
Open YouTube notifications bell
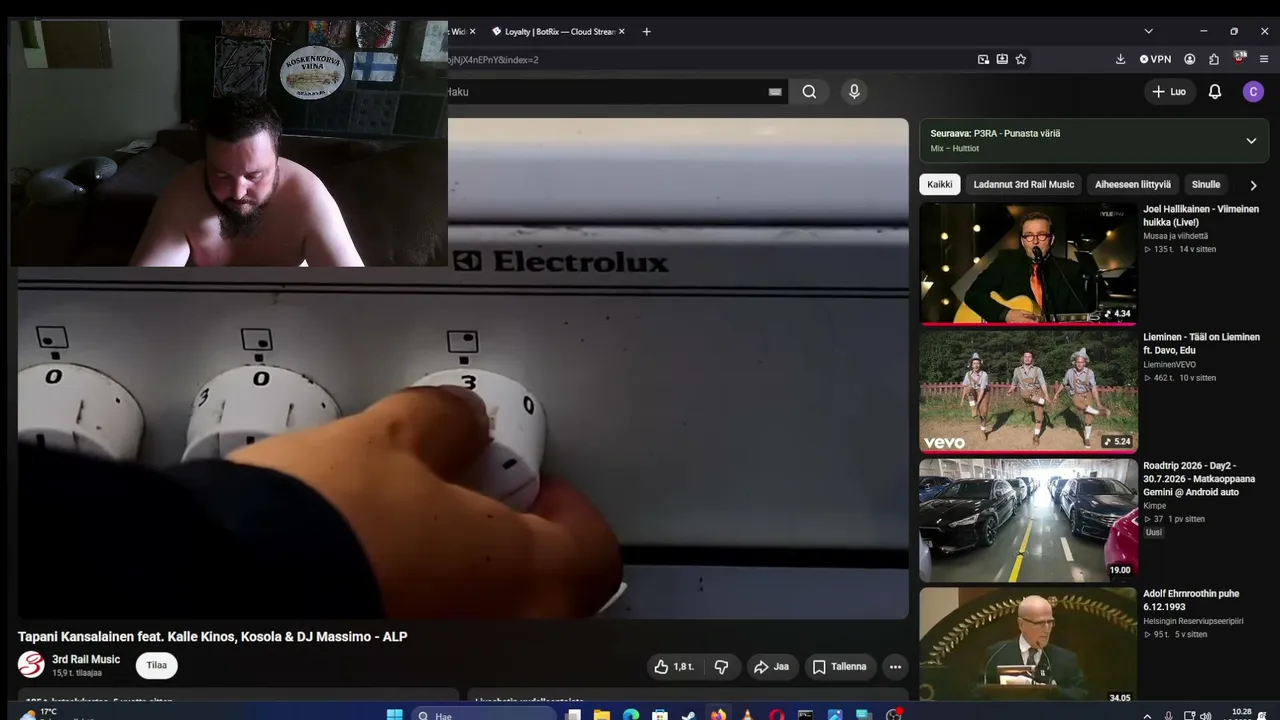click(x=1215, y=92)
